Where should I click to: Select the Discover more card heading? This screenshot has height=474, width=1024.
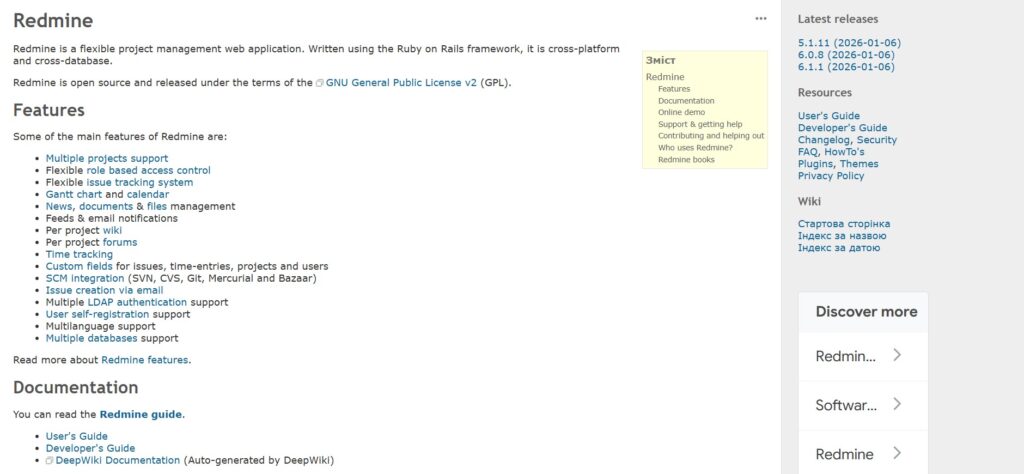866,312
